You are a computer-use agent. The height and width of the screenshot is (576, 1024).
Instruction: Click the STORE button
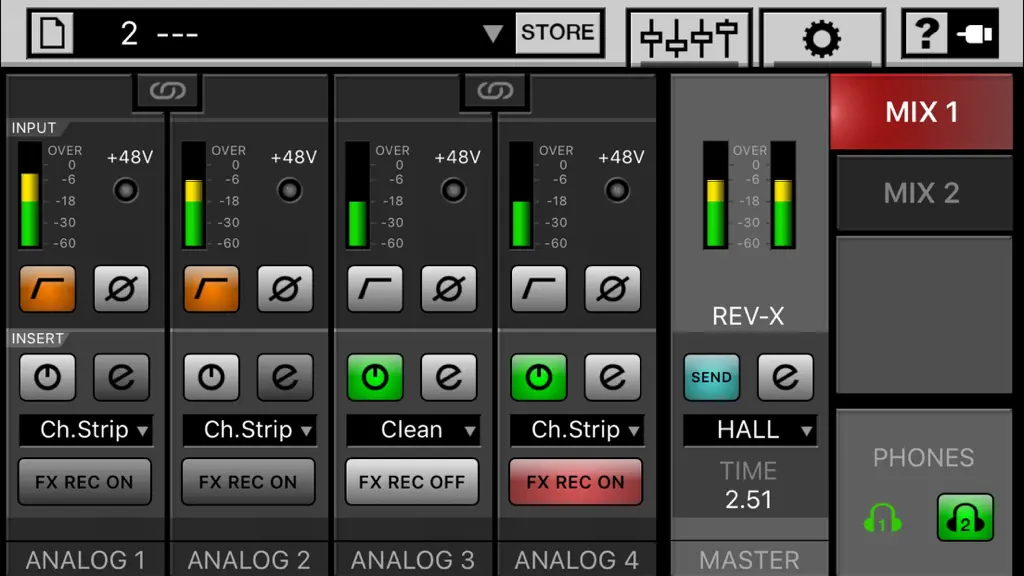click(x=558, y=32)
